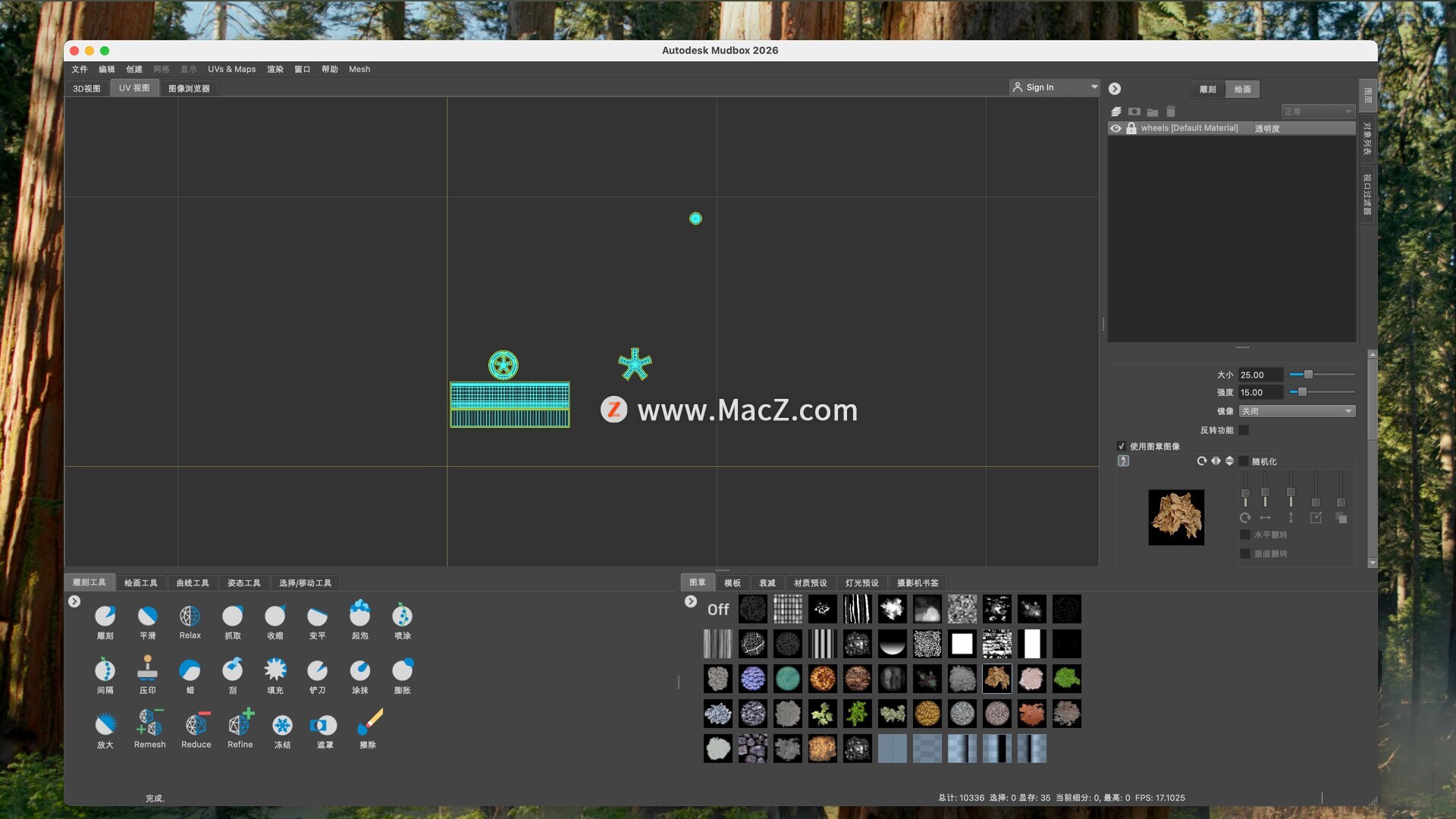Image resolution: width=1456 pixels, height=819 pixels.
Task: Click the rotate stamp icon
Action: tap(1201, 461)
